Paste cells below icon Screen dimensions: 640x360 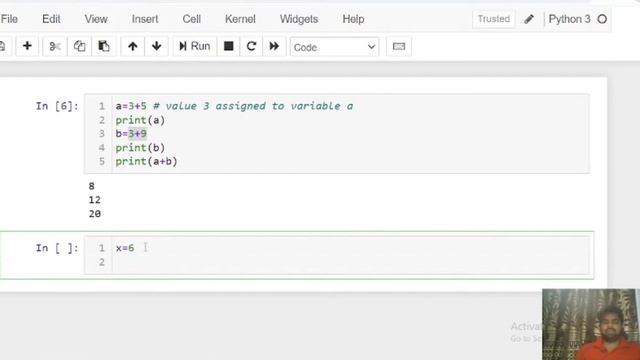coord(104,46)
